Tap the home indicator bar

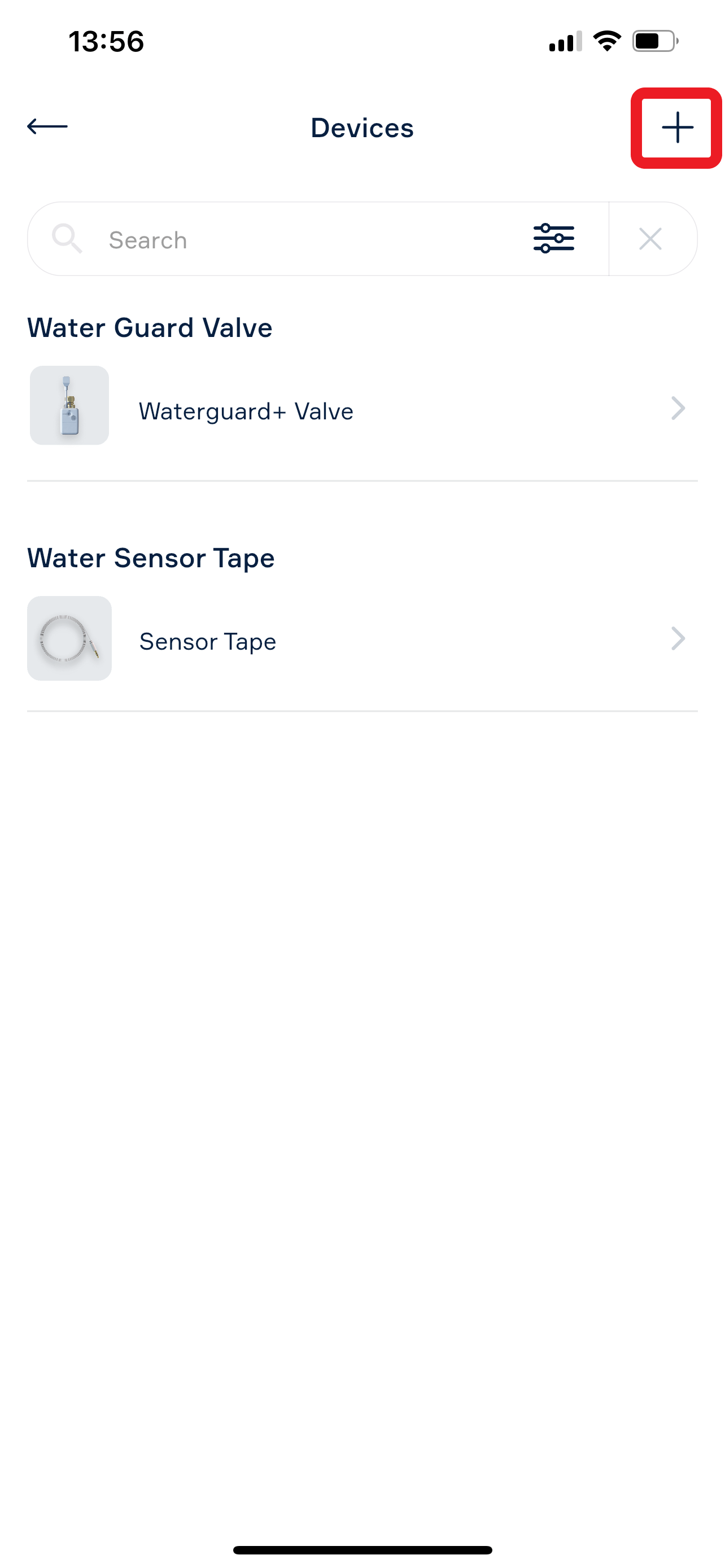point(362,1550)
